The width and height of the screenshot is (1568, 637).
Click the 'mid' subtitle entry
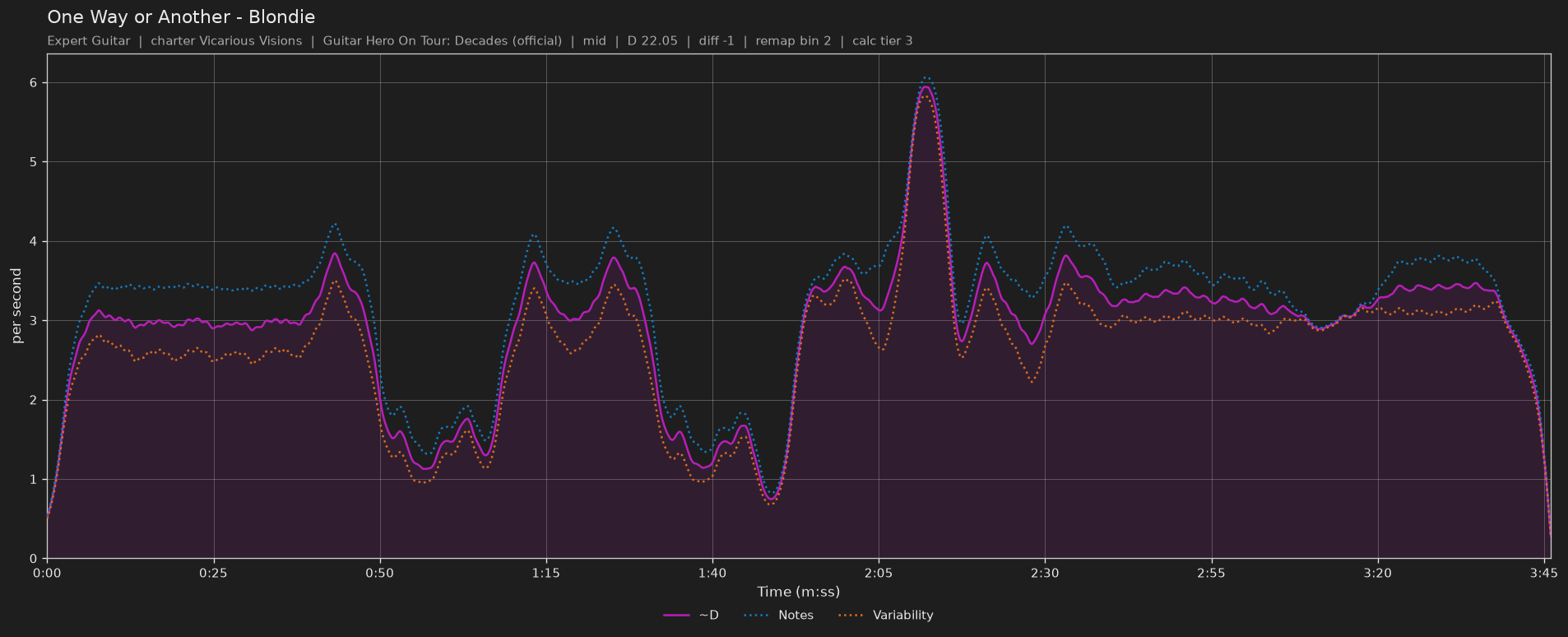[x=595, y=40]
